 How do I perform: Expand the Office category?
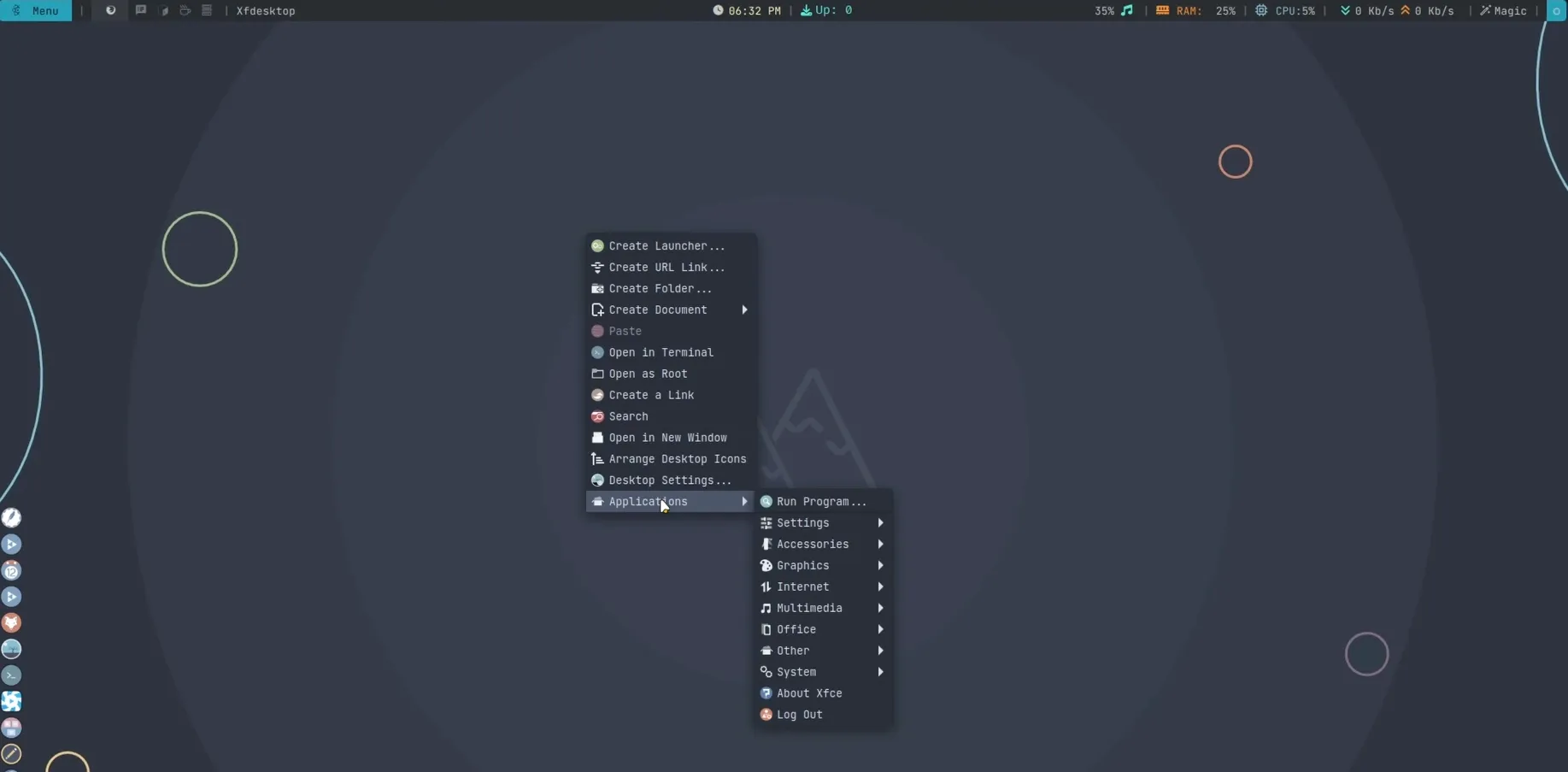(823, 630)
